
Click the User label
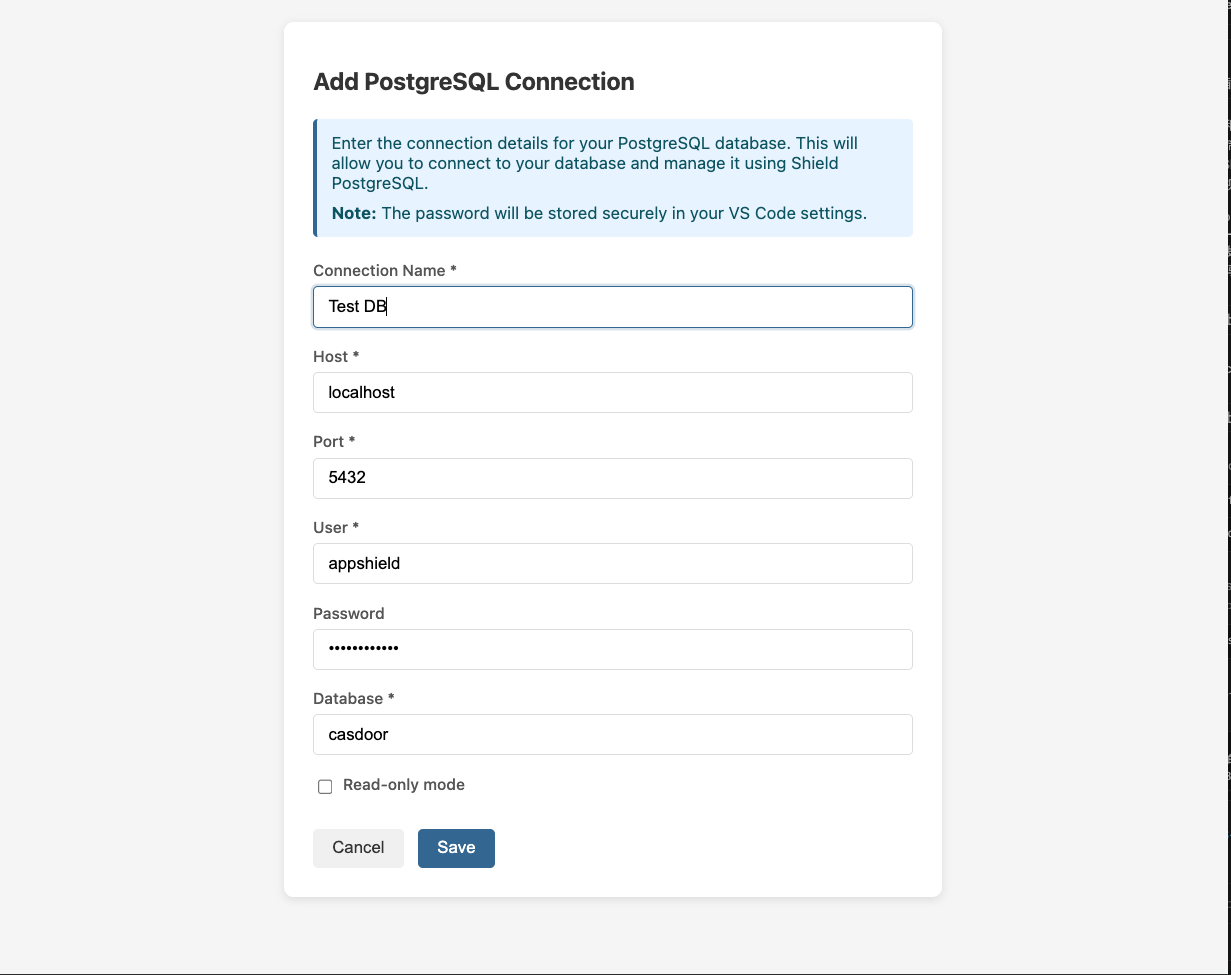coord(336,528)
